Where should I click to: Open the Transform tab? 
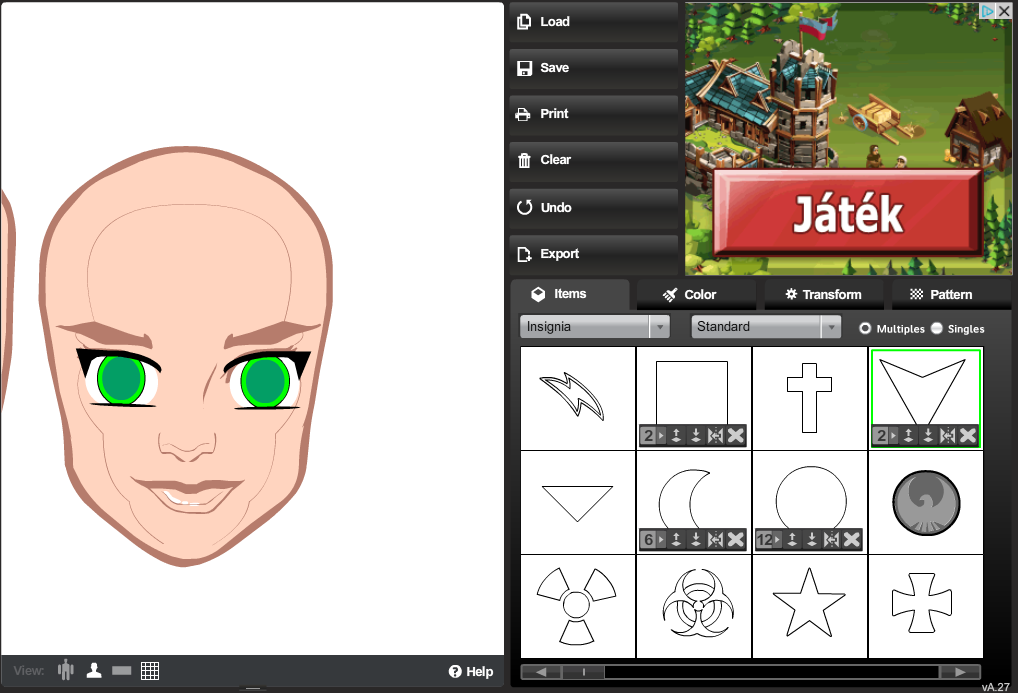pyautogui.click(x=823, y=294)
